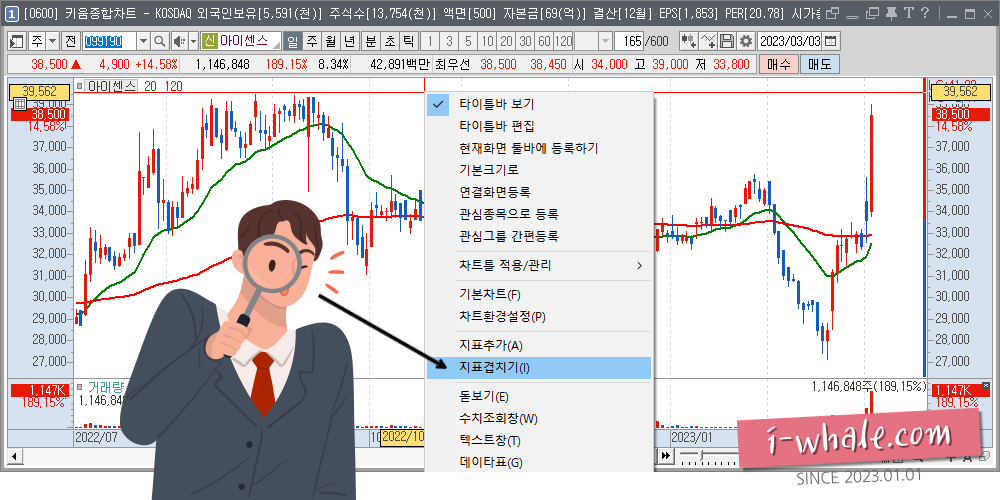Select the 30 interval button

pos(526,42)
